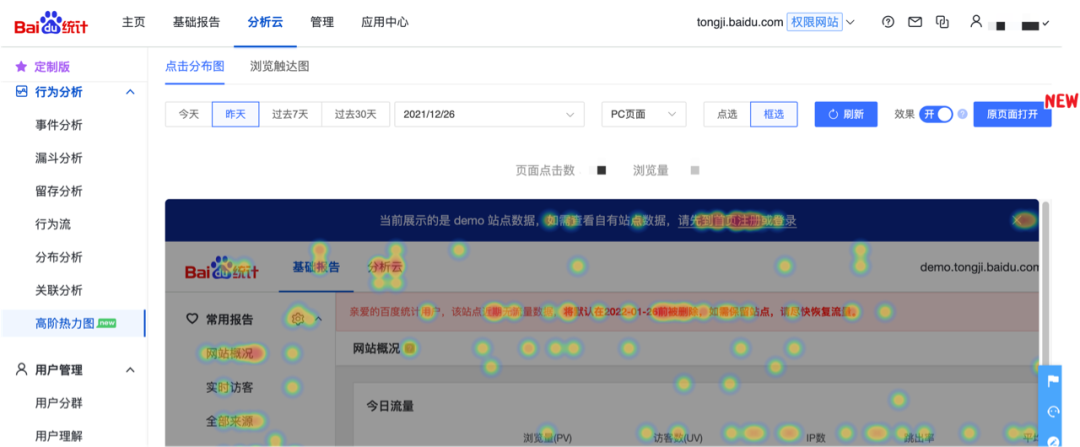This screenshot has width=1080, height=447.
Task: Click the star icon beside 定制版
Action: 21,67
